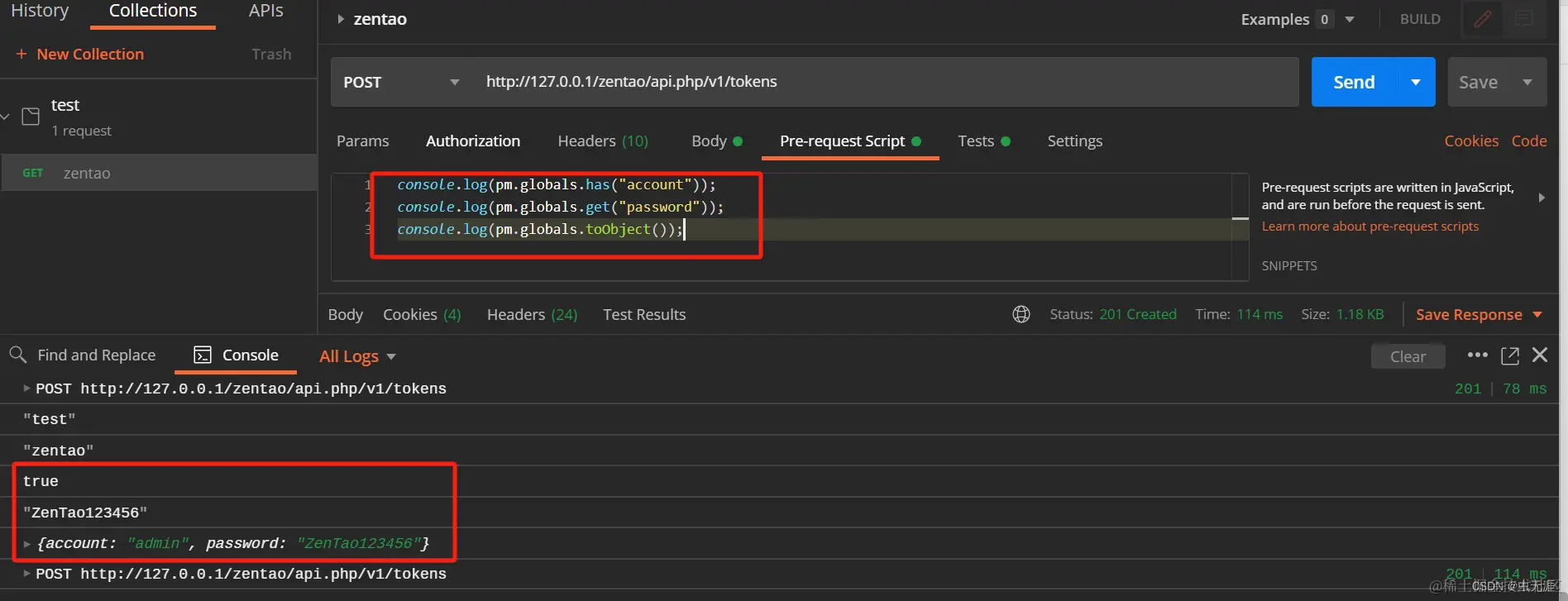
Task: Open the Examples dropdown arrow
Action: (1350, 19)
